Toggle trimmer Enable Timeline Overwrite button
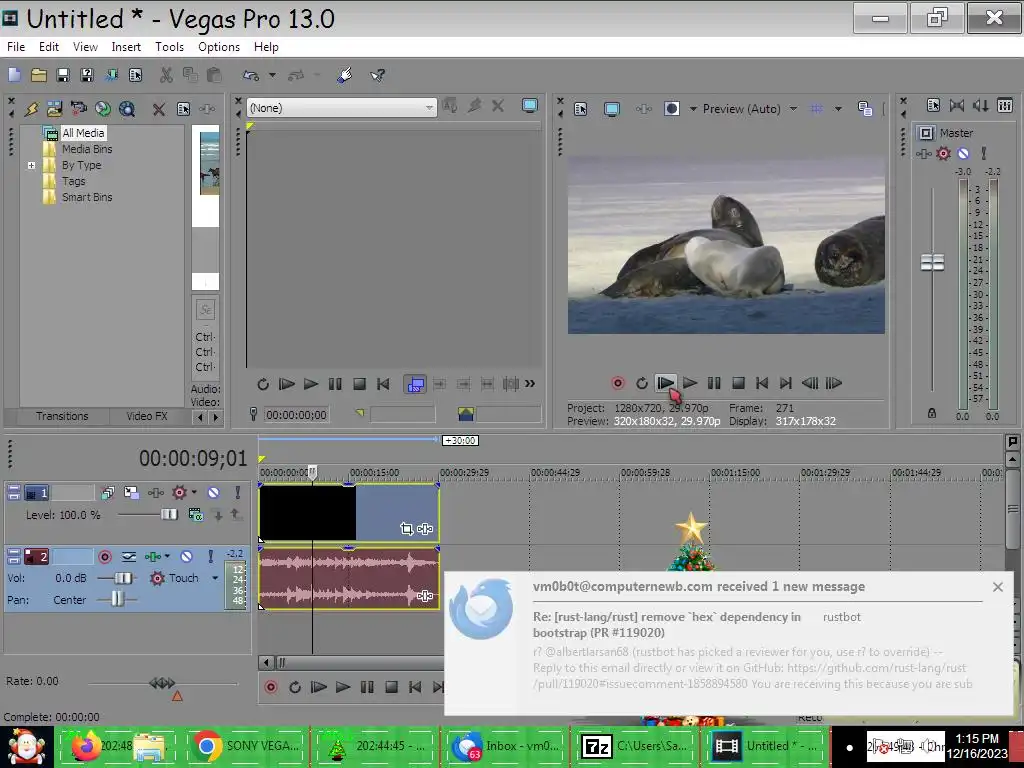Image resolution: width=1024 pixels, height=768 pixels. click(x=415, y=384)
